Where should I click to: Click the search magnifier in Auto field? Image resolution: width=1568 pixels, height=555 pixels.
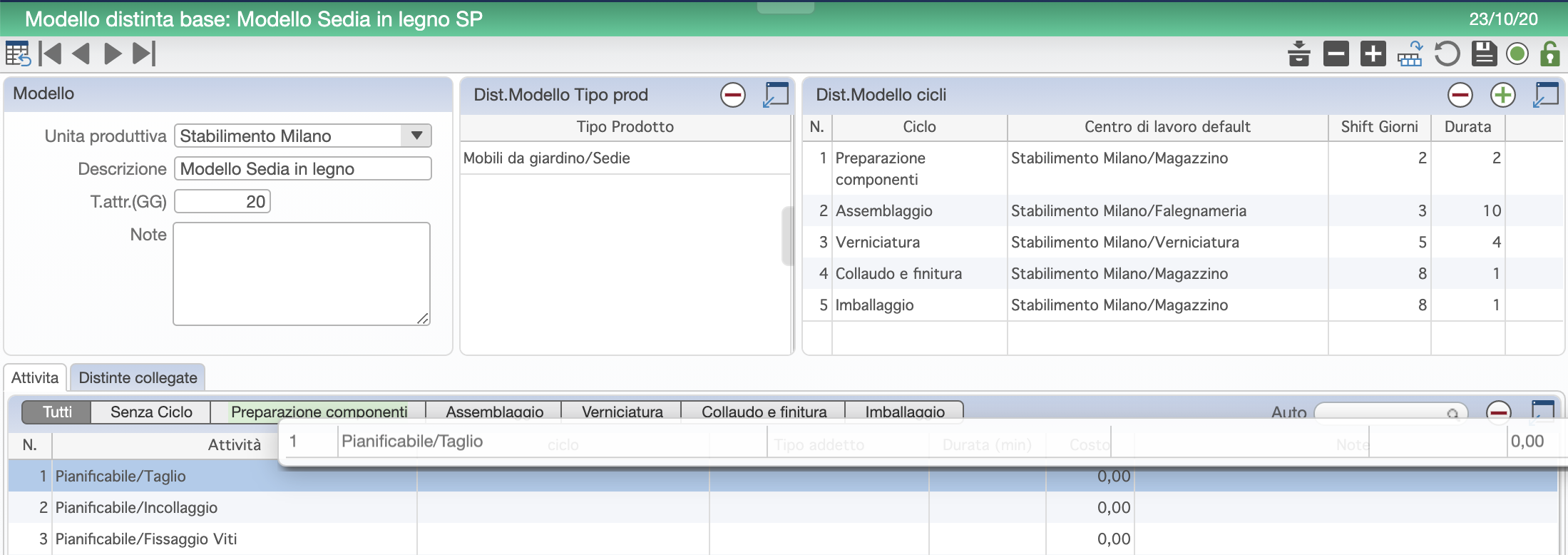[1452, 413]
